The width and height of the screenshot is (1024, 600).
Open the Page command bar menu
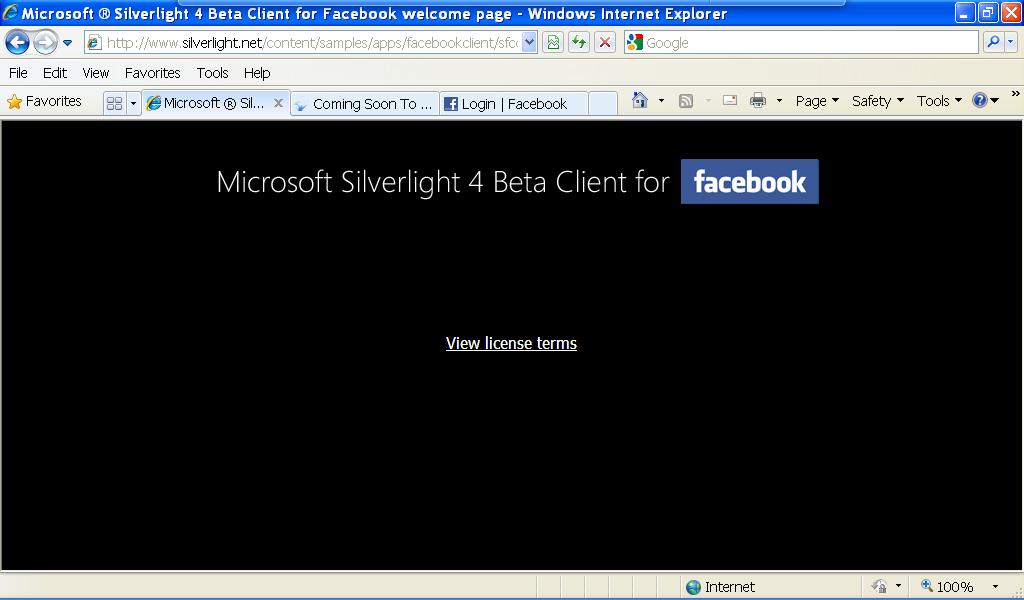(x=817, y=101)
